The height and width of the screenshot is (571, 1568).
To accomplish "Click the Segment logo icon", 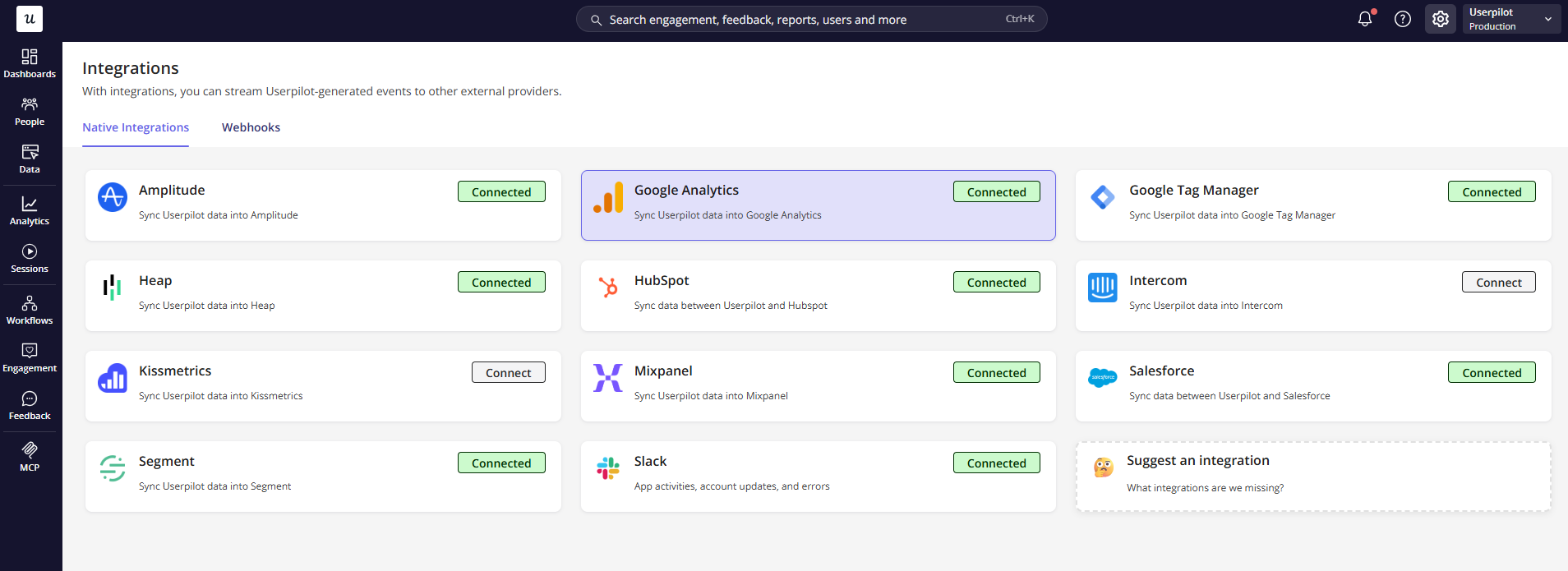I will 113,468.
